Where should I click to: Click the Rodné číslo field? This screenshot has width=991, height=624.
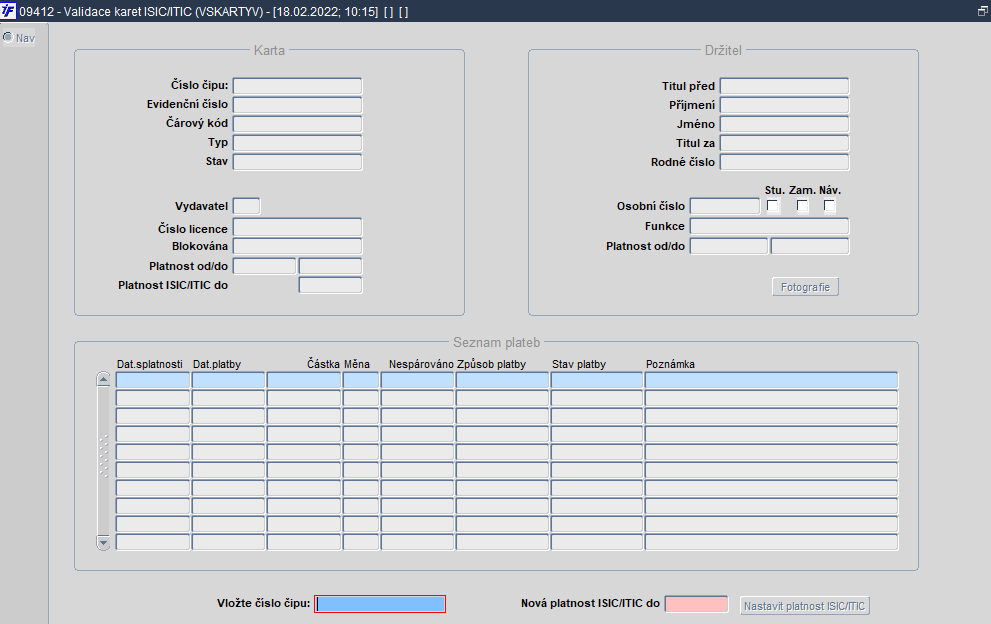coord(784,162)
